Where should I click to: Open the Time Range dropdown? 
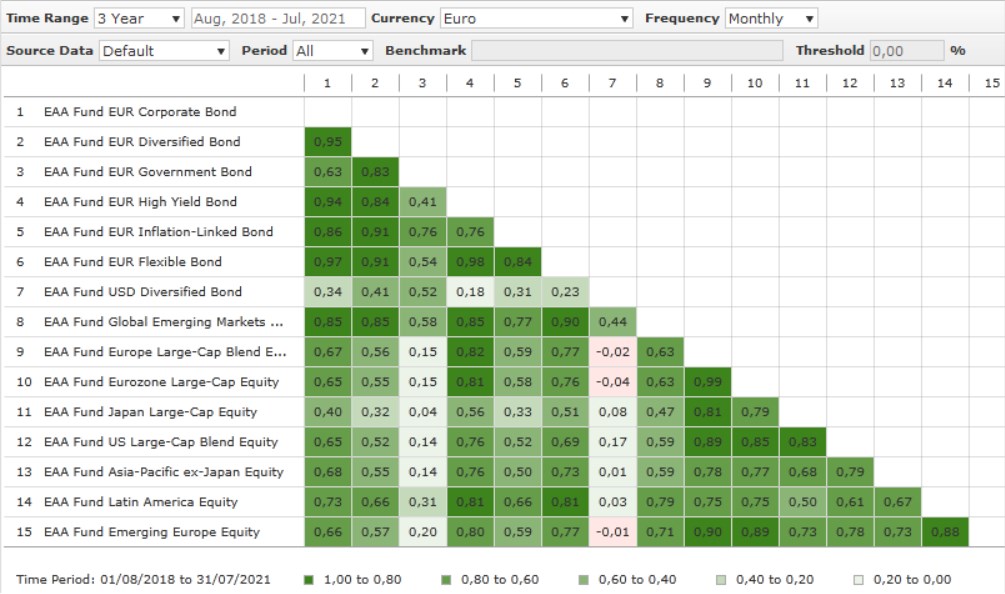[139, 18]
